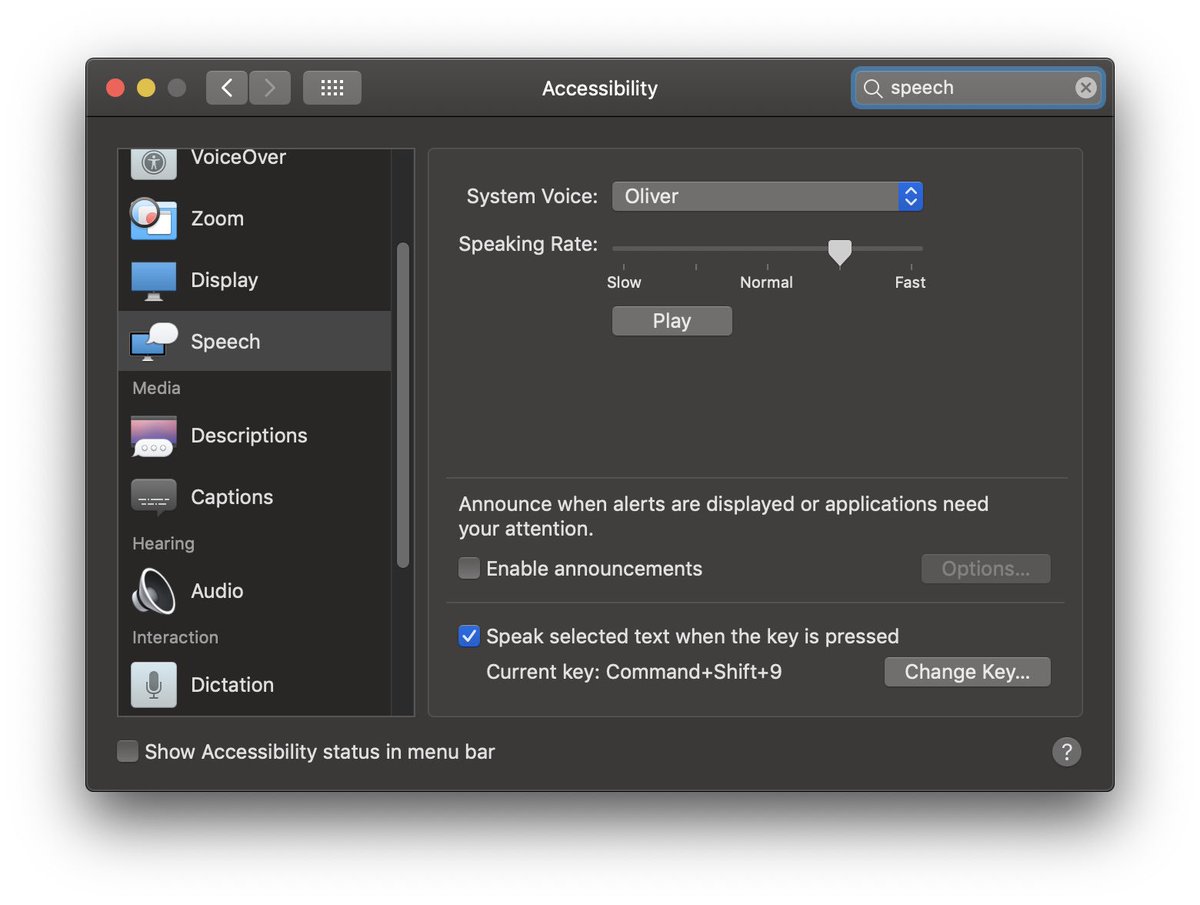The width and height of the screenshot is (1200, 905).
Task: Click the disabled Options button
Action: (986, 569)
